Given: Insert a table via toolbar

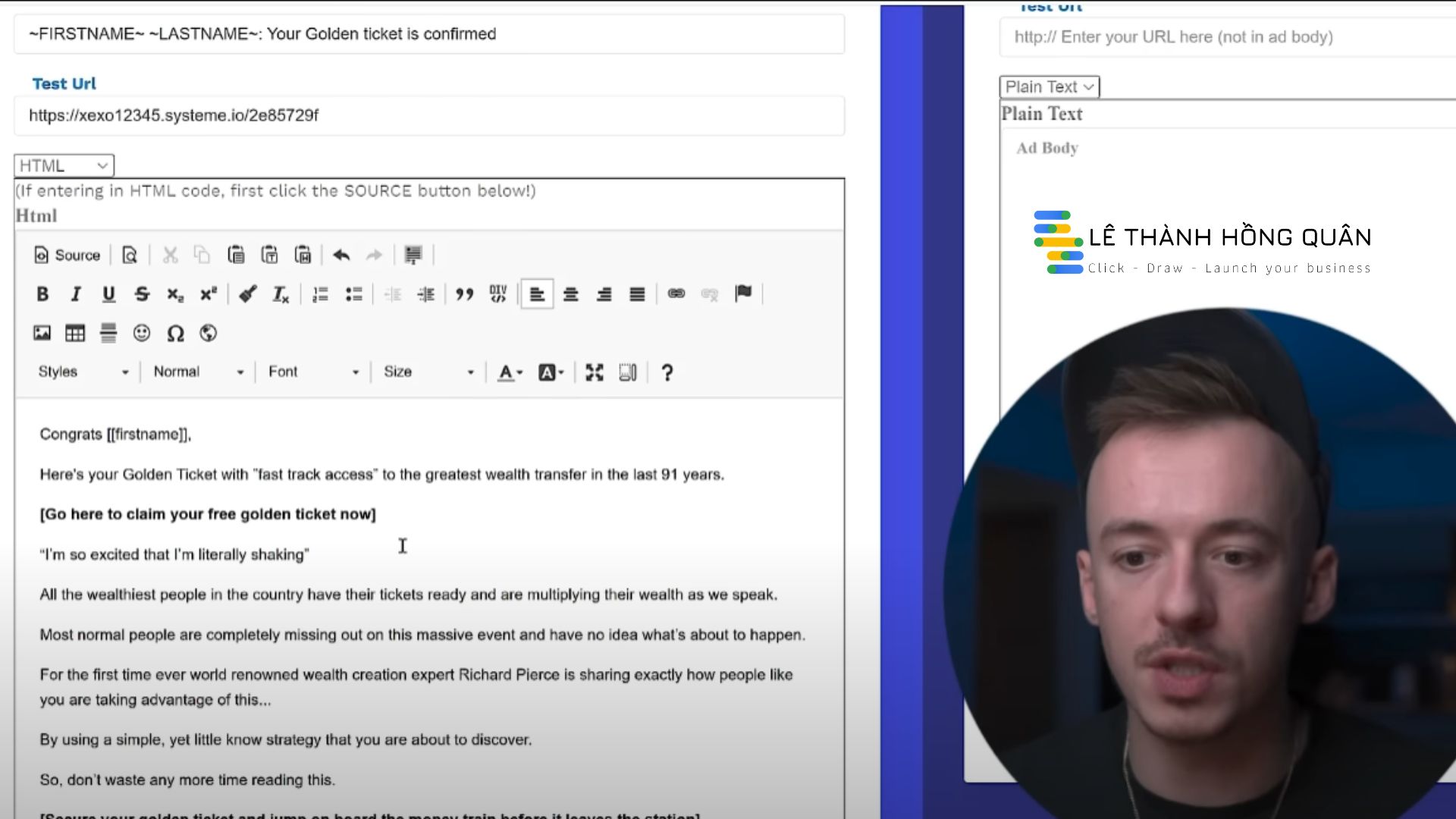Looking at the screenshot, I should click(x=75, y=333).
